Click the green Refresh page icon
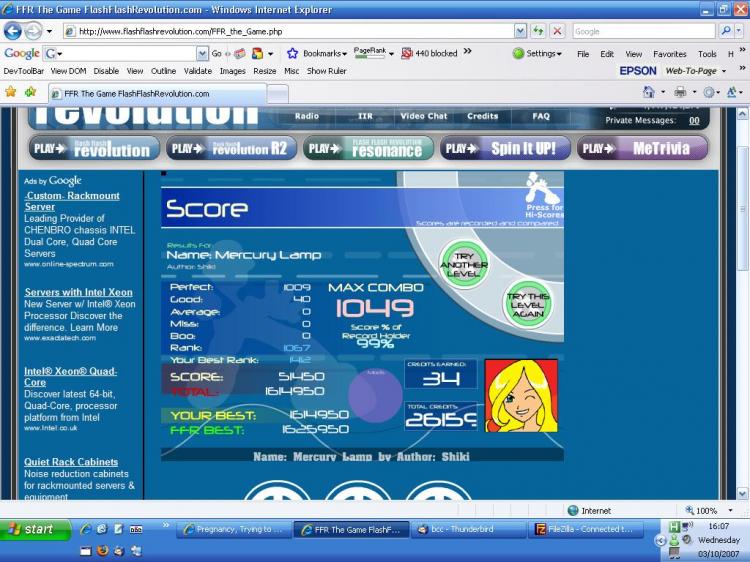The height and width of the screenshot is (562, 750). point(538,32)
